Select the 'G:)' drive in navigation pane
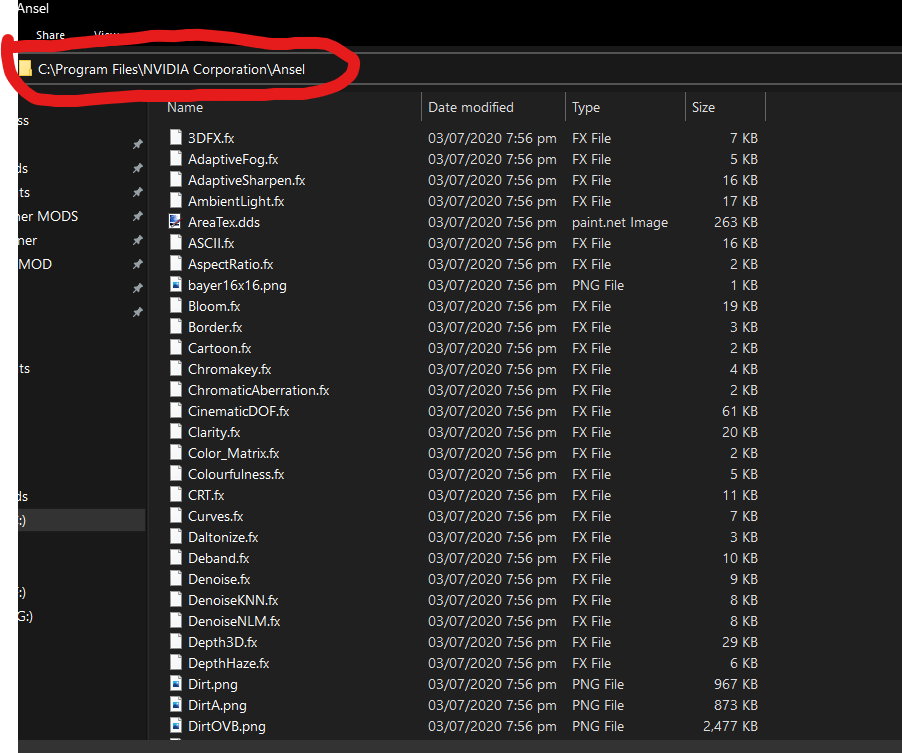 (25, 616)
